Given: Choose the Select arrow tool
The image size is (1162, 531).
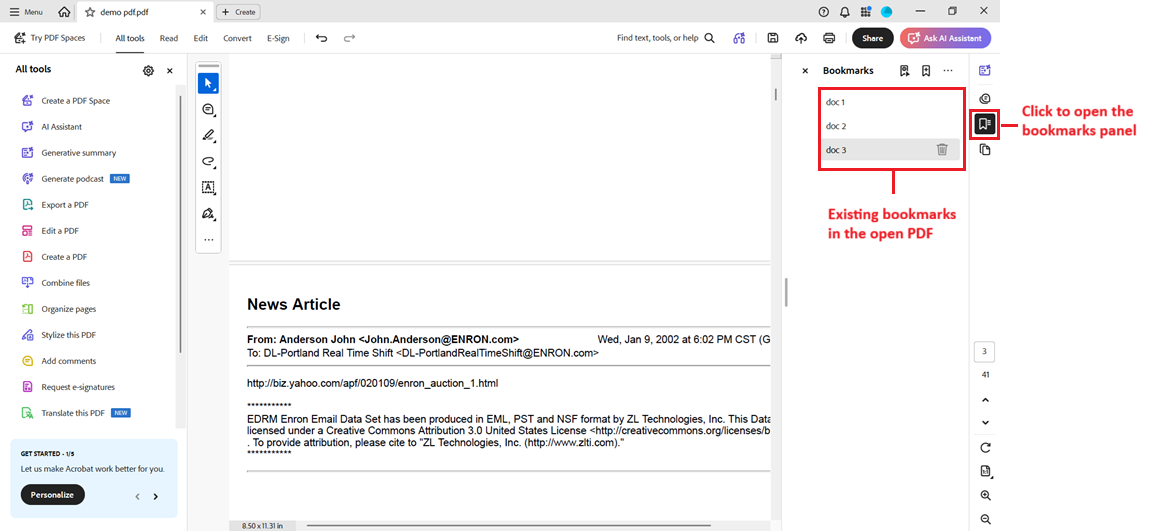Looking at the screenshot, I should pyautogui.click(x=208, y=83).
